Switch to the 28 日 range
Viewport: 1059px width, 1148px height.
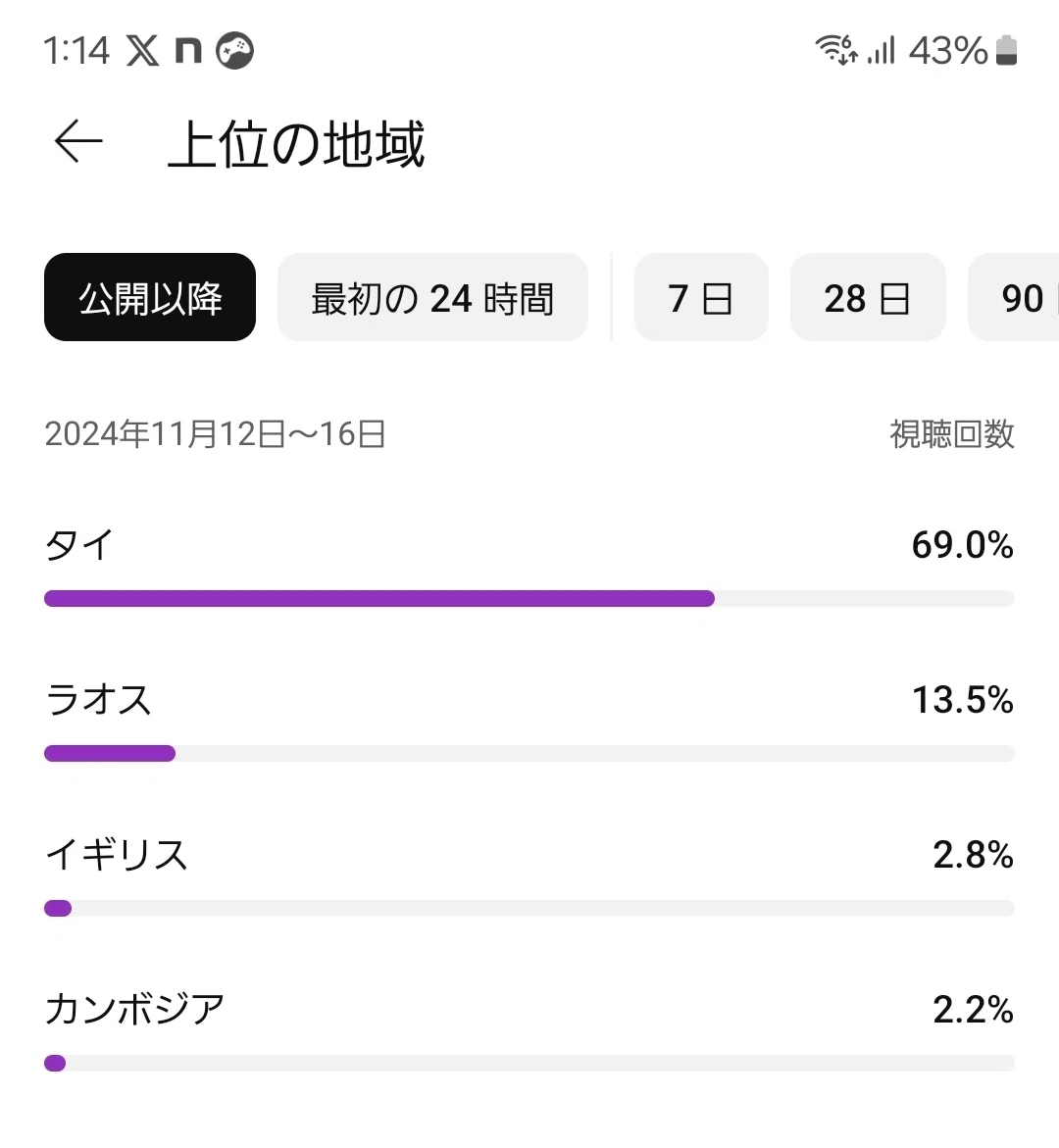pos(868,297)
